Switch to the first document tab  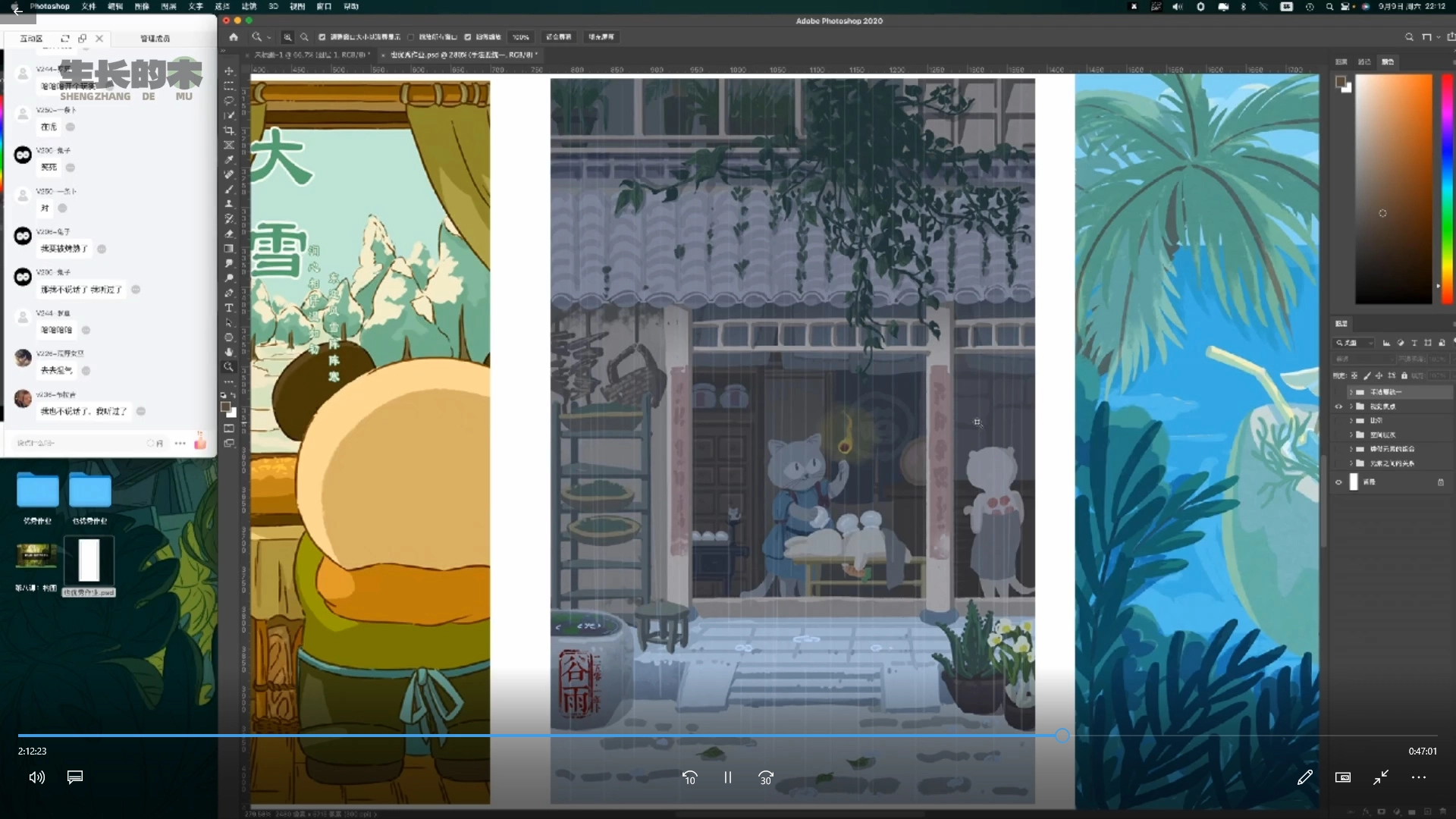click(311, 55)
